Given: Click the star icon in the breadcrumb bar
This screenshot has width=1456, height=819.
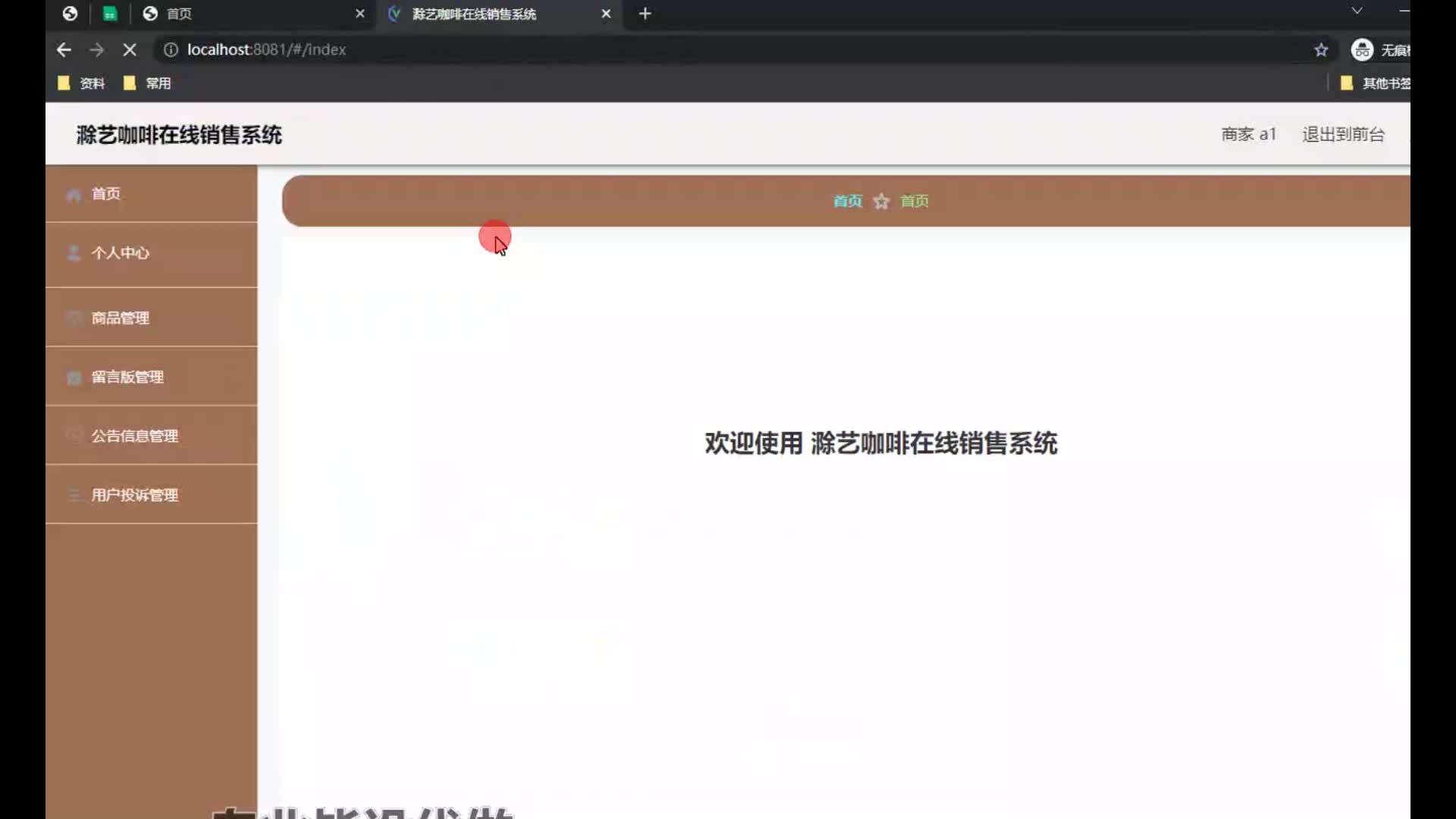Looking at the screenshot, I should (x=881, y=201).
